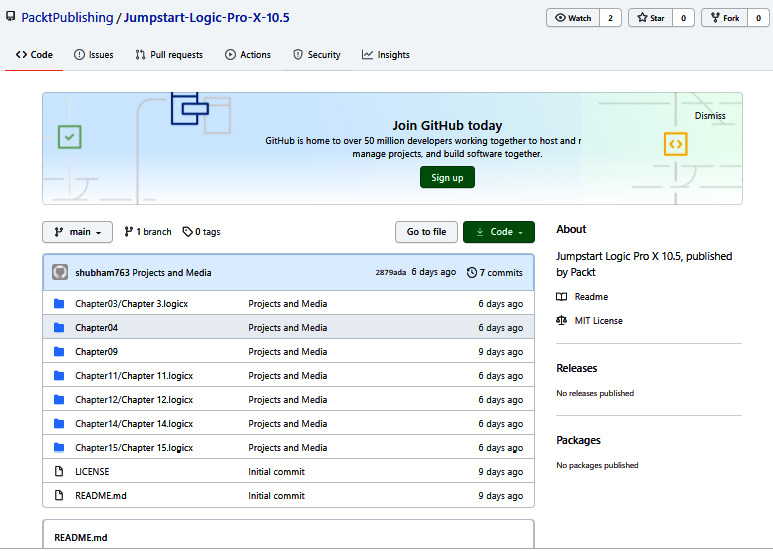This screenshot has width=773, height=551.
Task: Open the Pull requests tab
Action: (x=169, y=55)
